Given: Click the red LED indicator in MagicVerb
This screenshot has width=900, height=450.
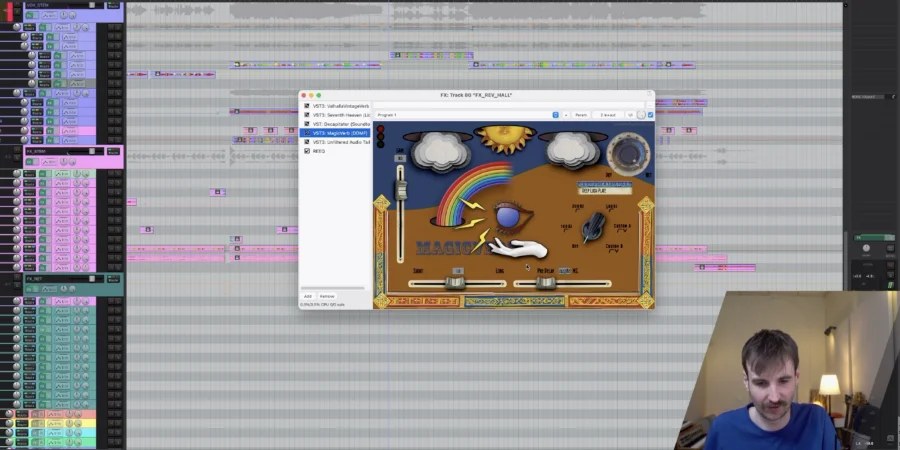Looking at the screenshot, I should pyautogui.click(x=380, y=130).
